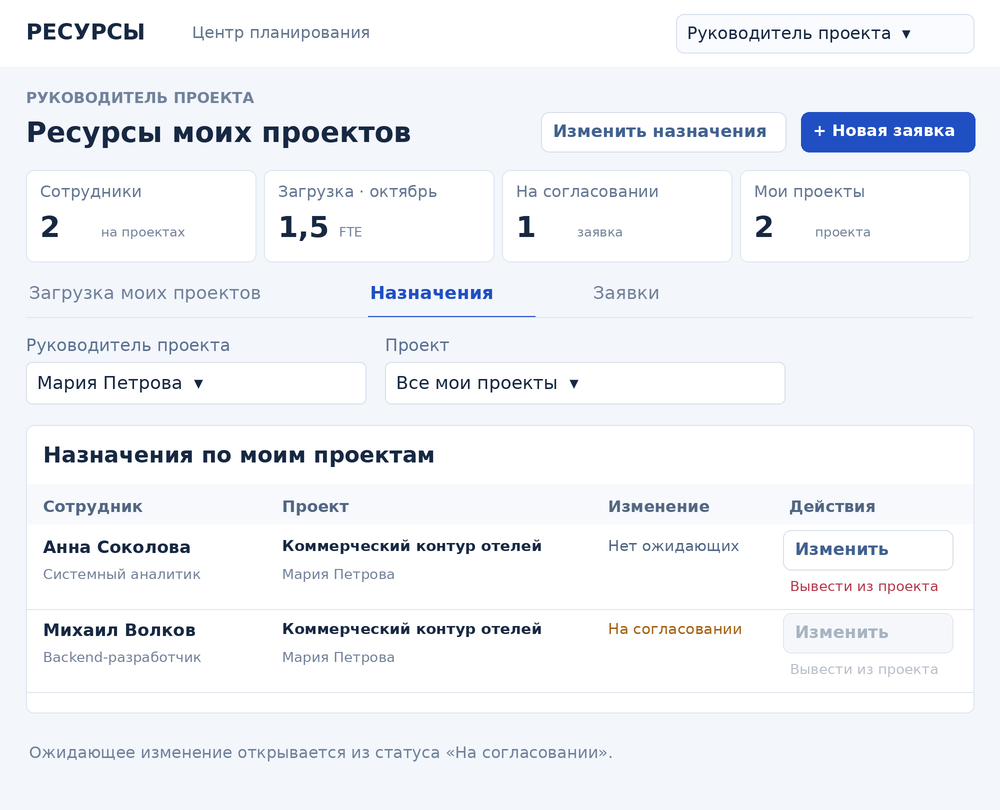Create a request with '+ Новая заявка'
This screenshot has width=1000, height=810.
click(x=888, y=132)
